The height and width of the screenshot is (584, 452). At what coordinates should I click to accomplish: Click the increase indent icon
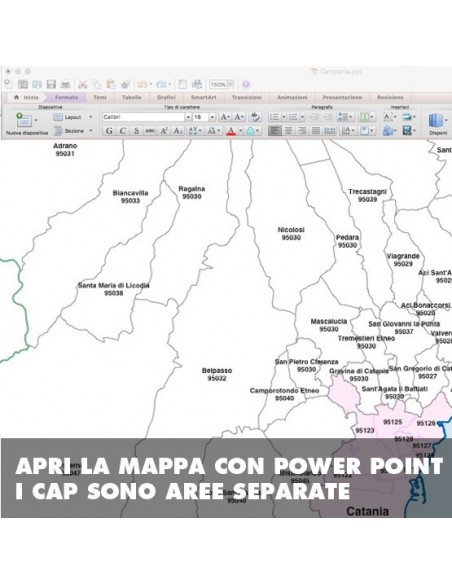(327, 117)
